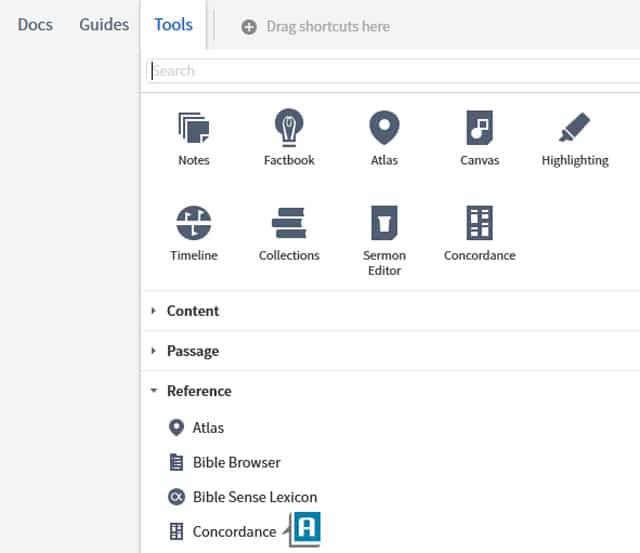
Task: Open Bible Browser from the Reference list
Action: [236, 463]
